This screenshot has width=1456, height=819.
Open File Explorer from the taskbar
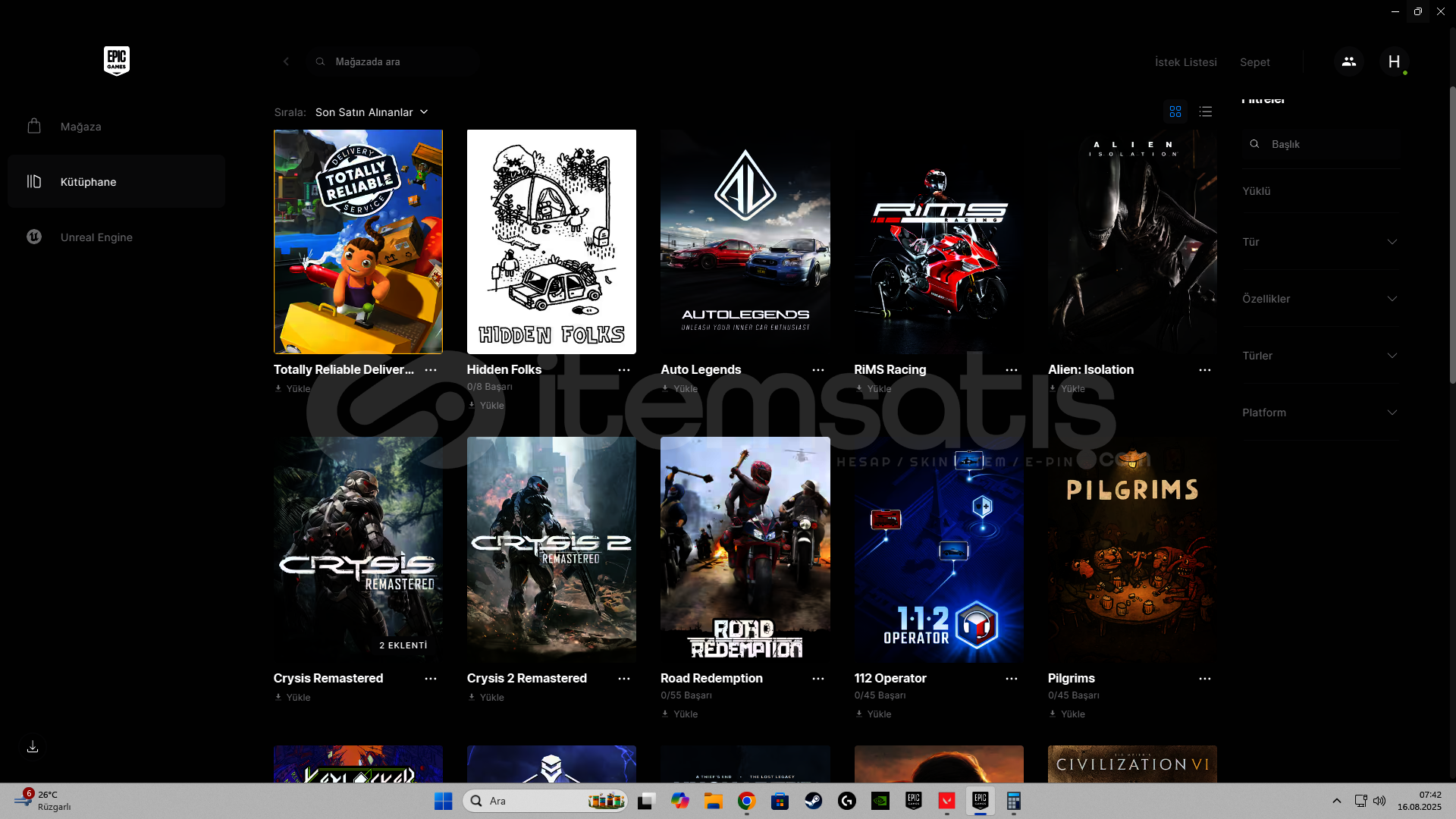[714, 801]
